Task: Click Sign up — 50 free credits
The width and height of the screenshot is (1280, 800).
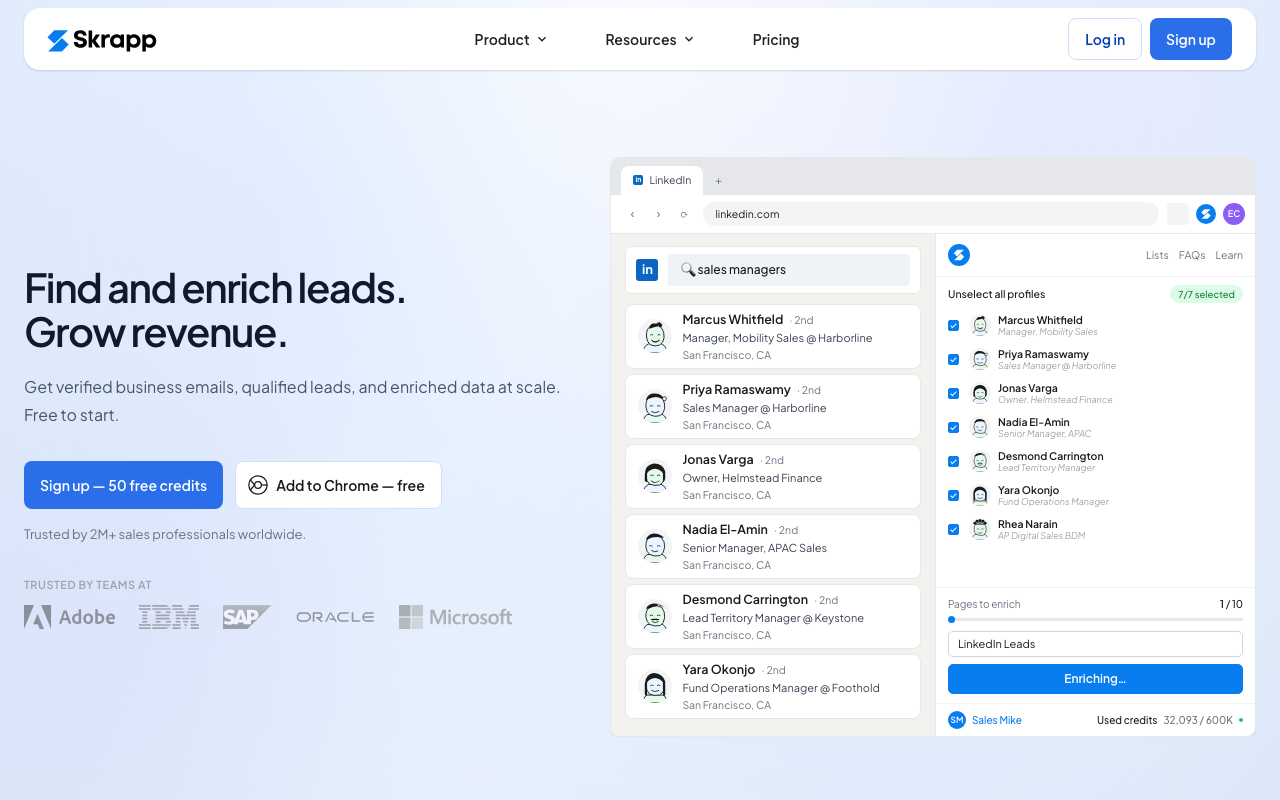Action: click(123, 485)
